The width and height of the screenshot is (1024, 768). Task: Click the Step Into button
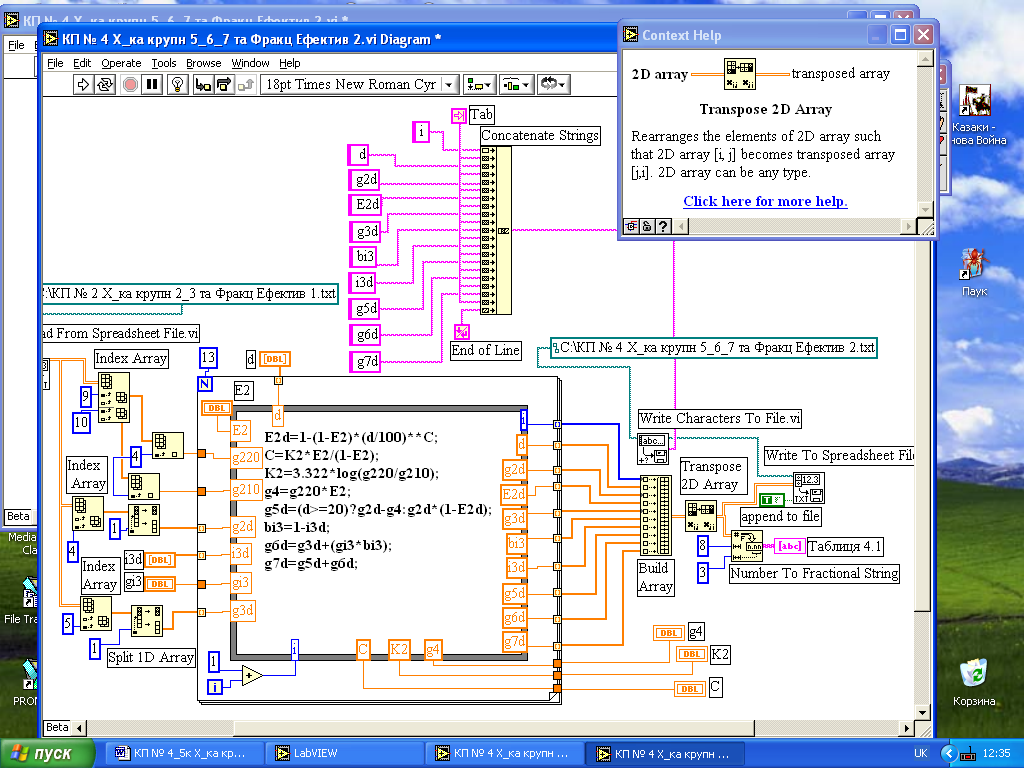click(203, 84)
